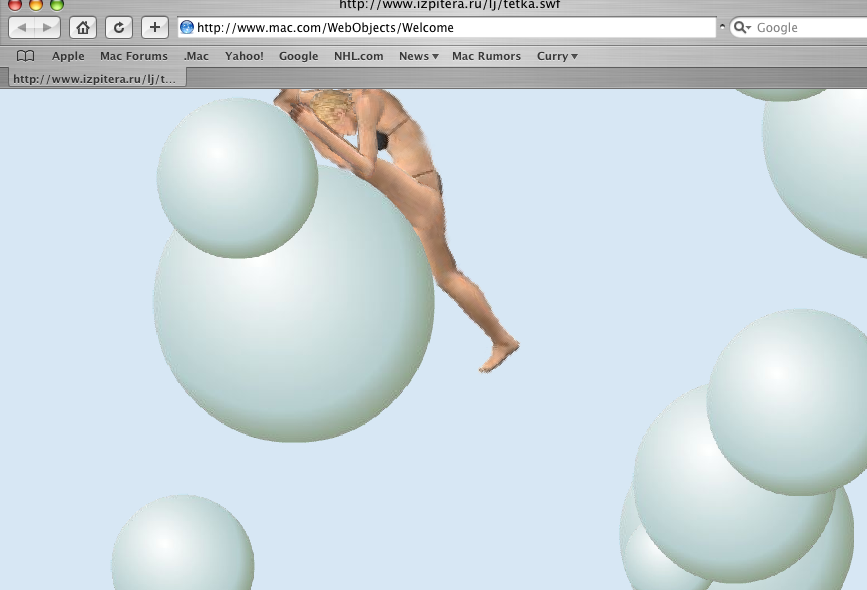The width and height of the screenshot is (867, 590).
Task: Click the address bar URL field
Action: (447, 28)
